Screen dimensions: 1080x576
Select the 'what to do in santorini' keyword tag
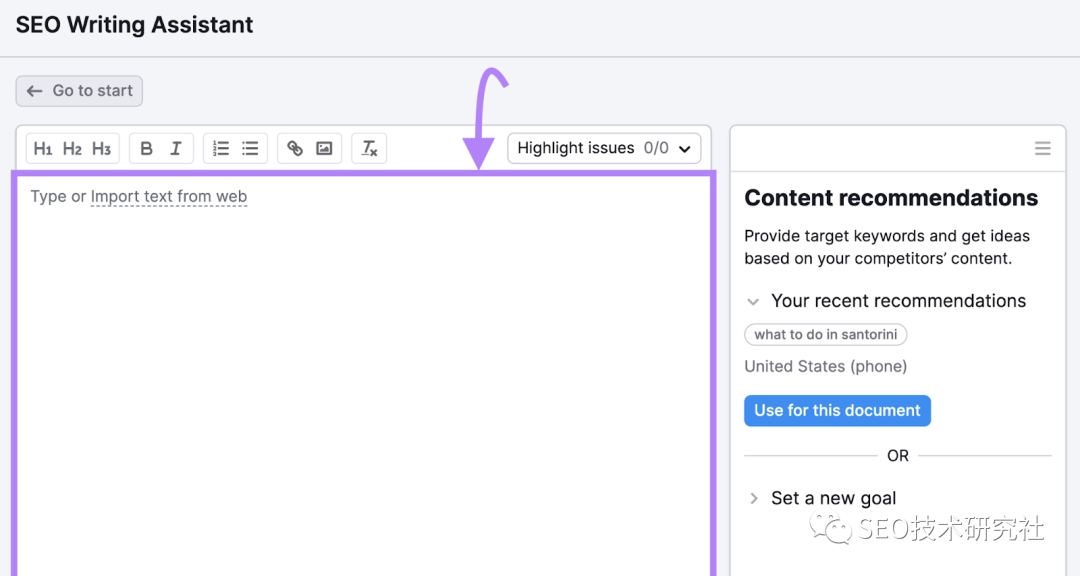pyautogui.click(x=826, y=335)
